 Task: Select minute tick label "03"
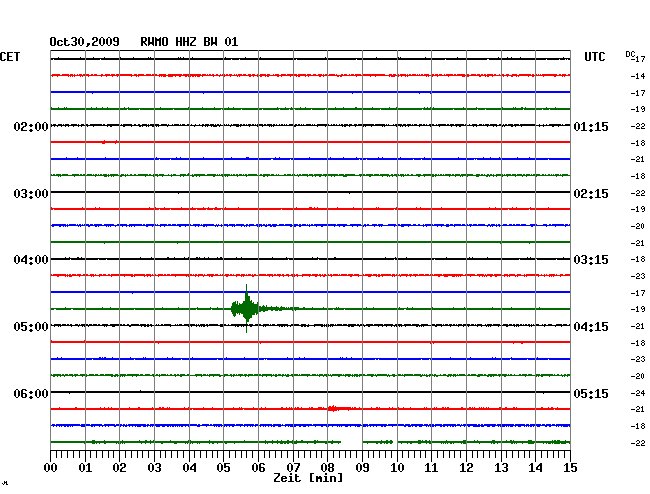[154, 467]
